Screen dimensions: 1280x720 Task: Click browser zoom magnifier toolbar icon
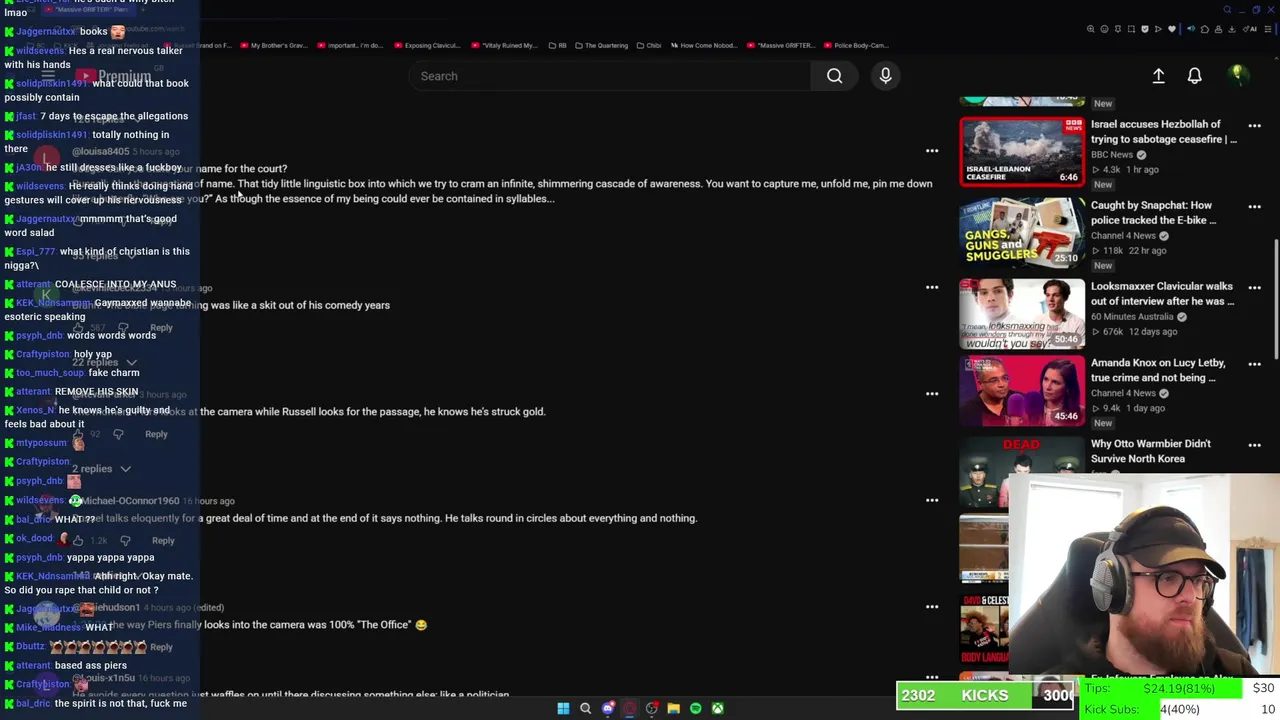pyautogui.click(x=1090, y=29)
